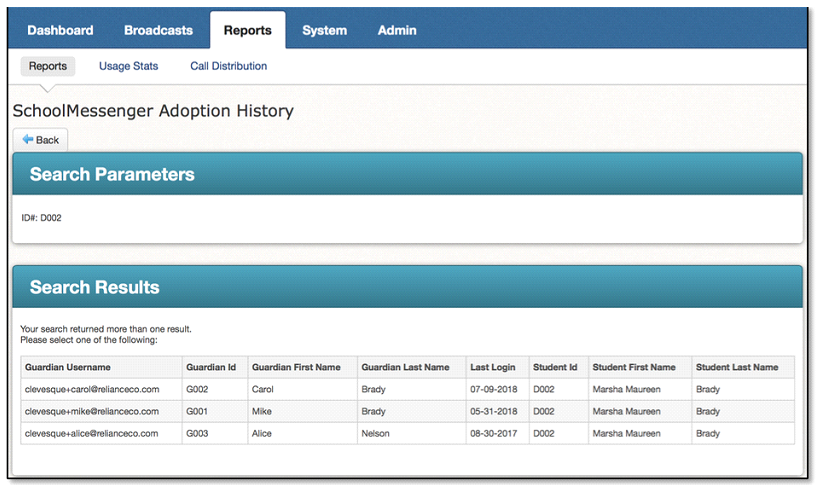
Task: Click the ID#: D002 search parameter text
Action: point(41,218)
